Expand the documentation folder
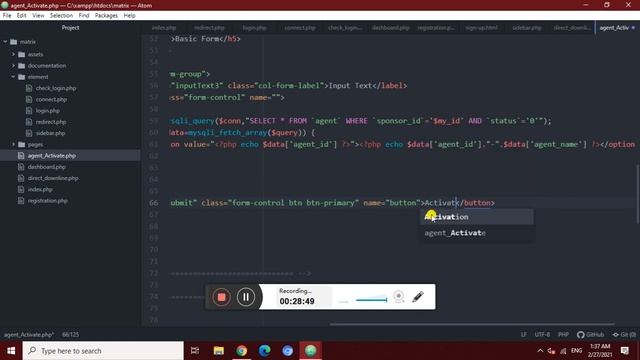The height and width of the screenshot is (360, 640). 13,65
